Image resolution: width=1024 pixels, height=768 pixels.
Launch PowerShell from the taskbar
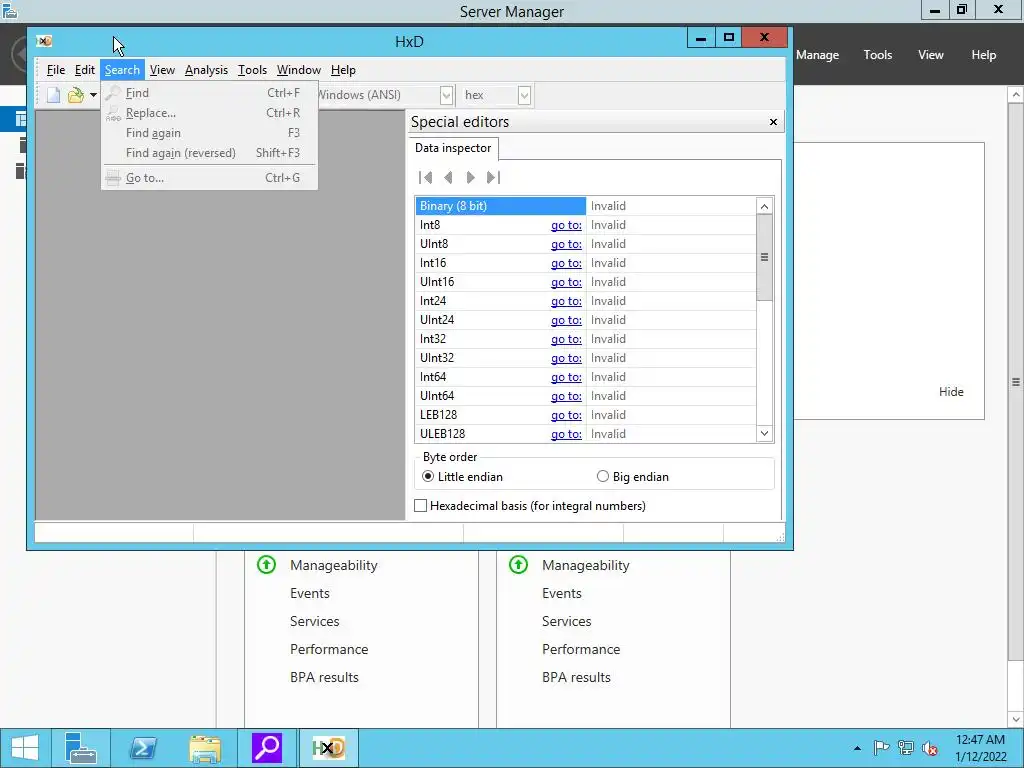pos(143,748)
